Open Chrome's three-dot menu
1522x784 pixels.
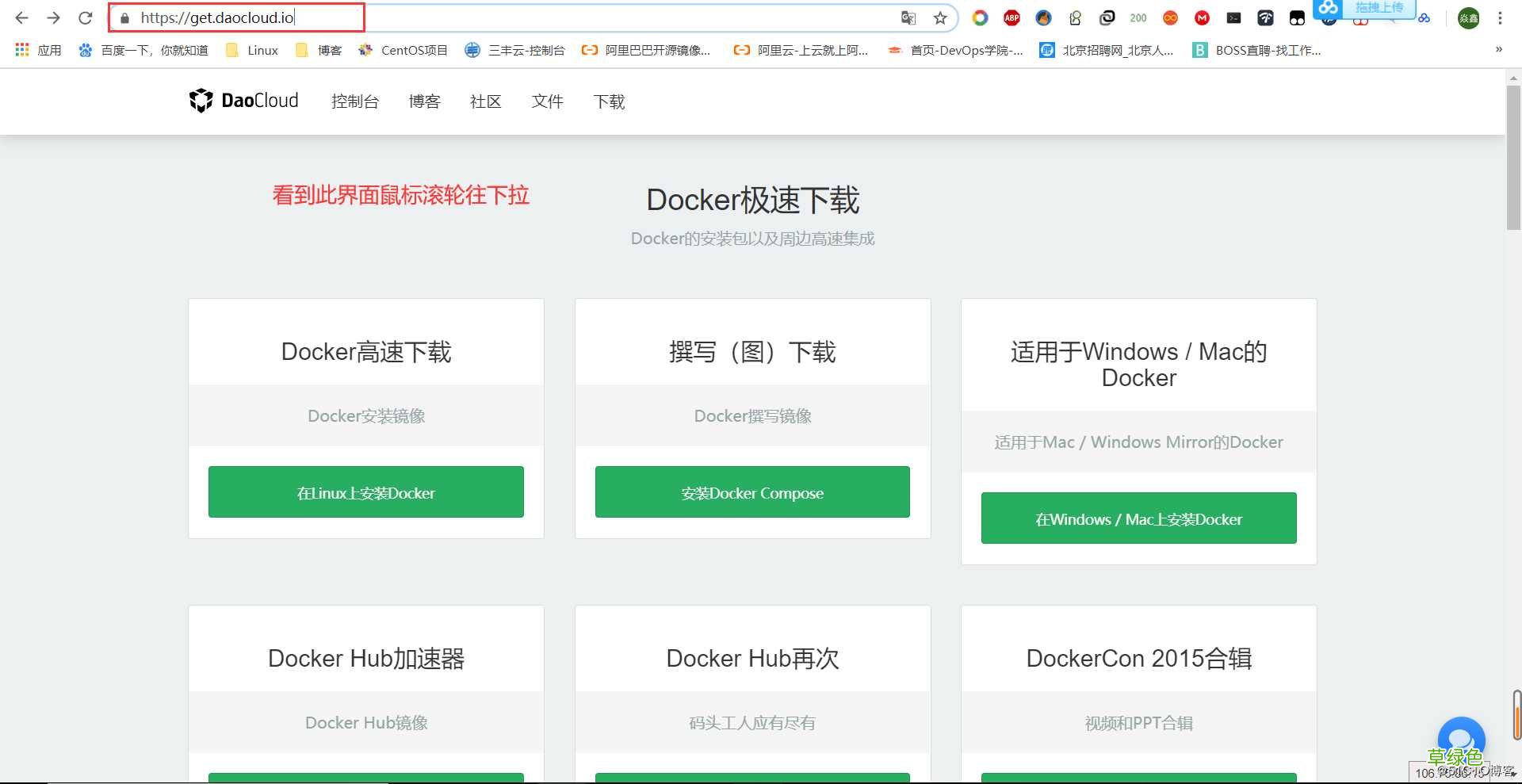coord(1500,17)
